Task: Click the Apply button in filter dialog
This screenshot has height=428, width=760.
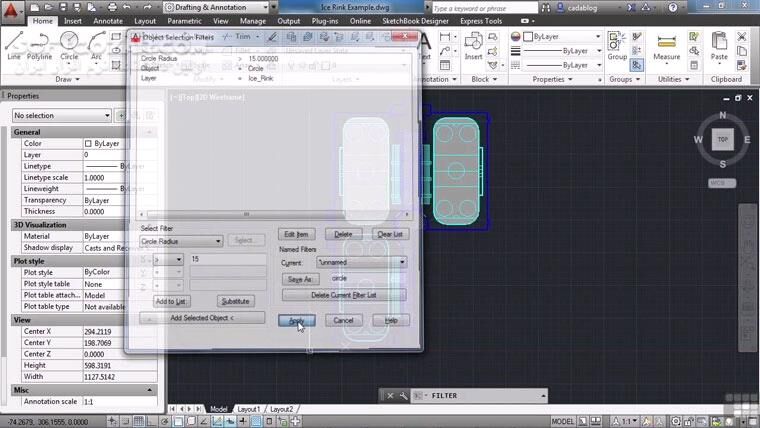Action: pyautogui.click(x=297, y=320)
